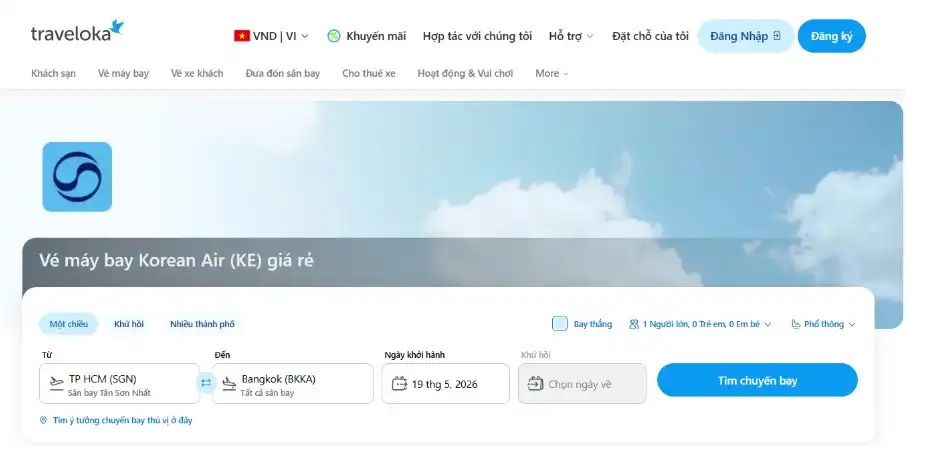
Task: Click Tìm chuyến bay search button
Action: click(x=757, y=380)
